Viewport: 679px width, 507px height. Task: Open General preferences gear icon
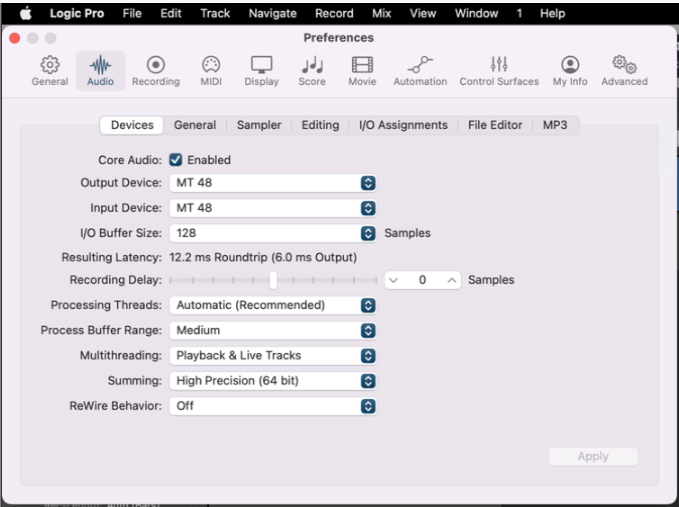point(50,65)
